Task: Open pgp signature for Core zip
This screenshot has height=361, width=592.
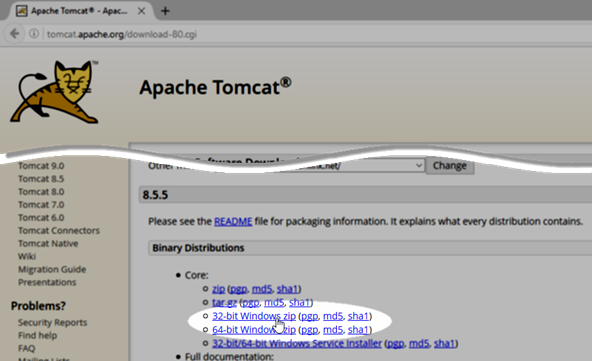Action: (239, 289)
